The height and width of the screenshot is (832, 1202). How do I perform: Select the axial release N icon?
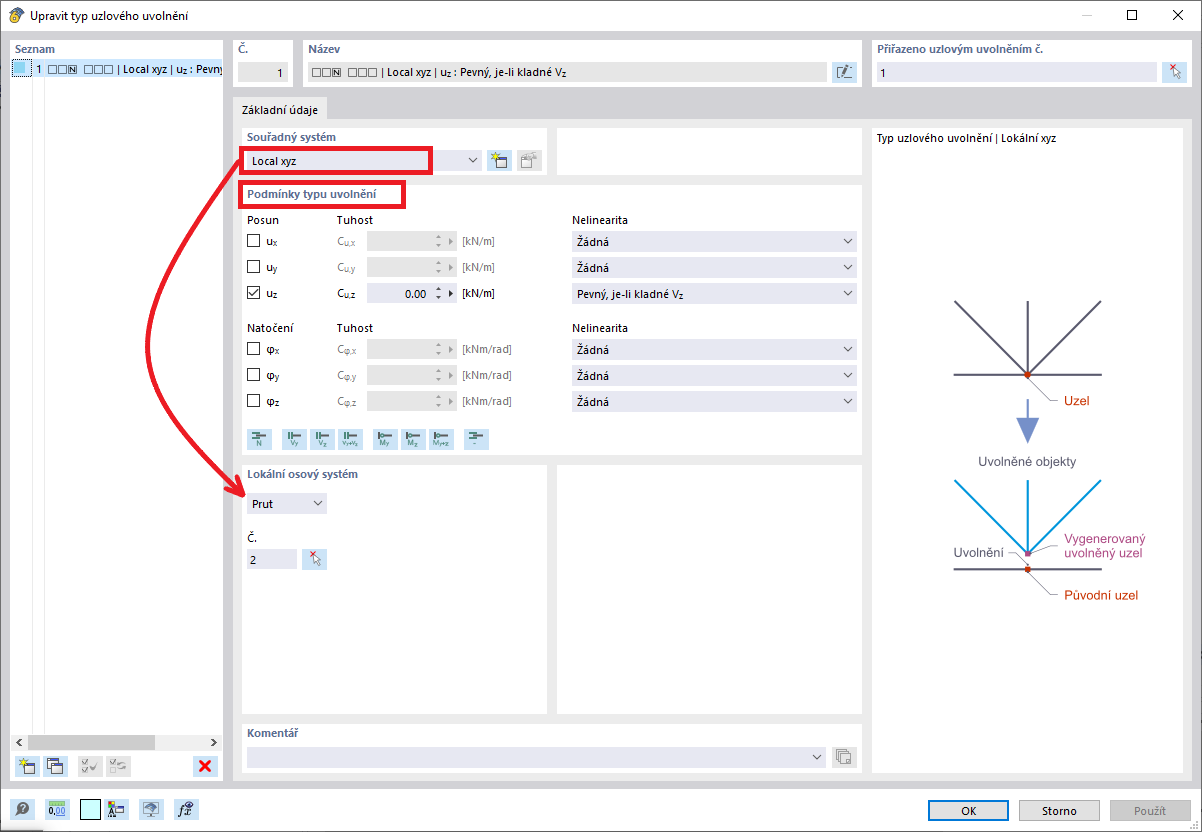tap(259, 438)
